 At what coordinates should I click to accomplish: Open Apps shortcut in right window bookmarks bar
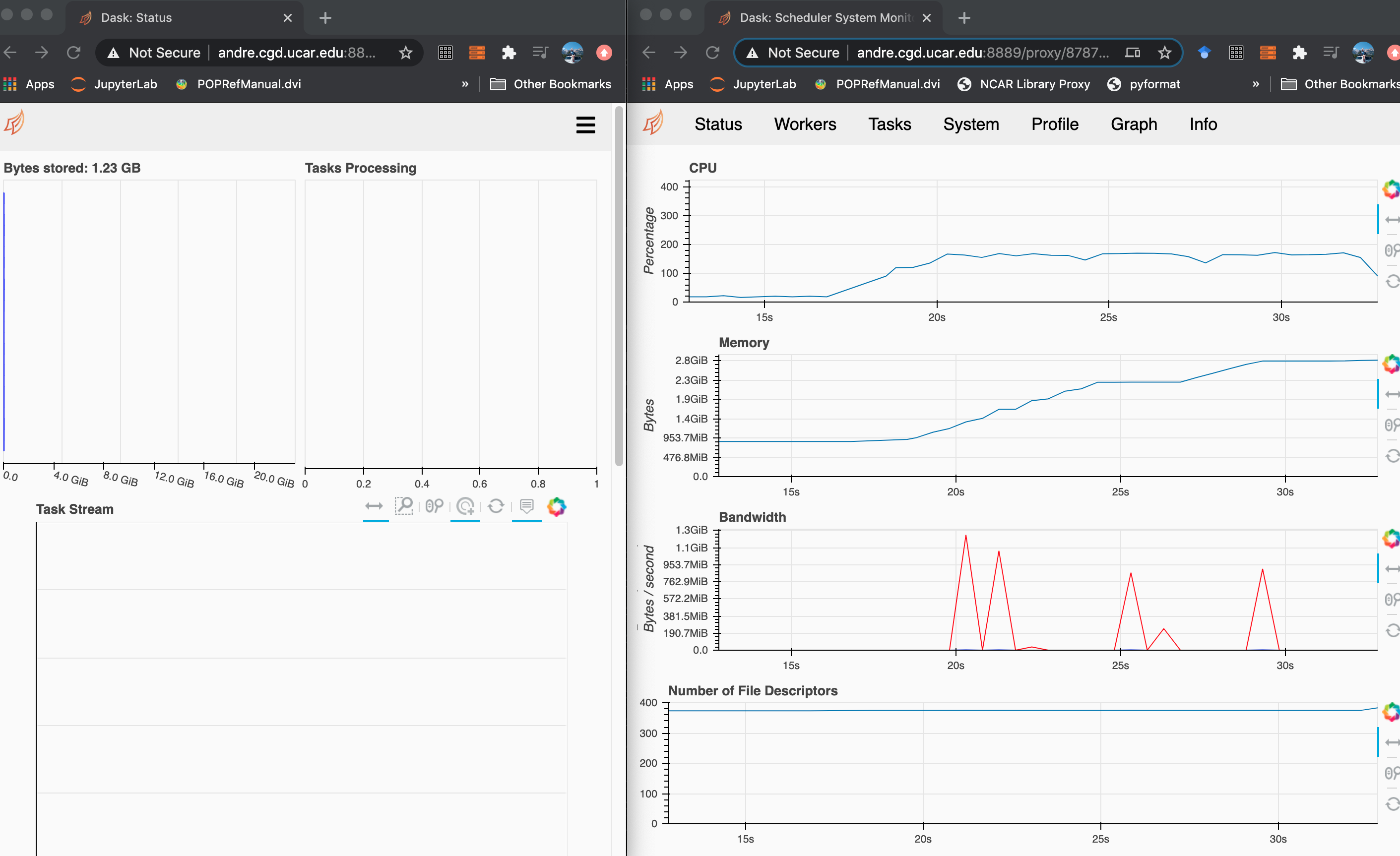(668, 84)
